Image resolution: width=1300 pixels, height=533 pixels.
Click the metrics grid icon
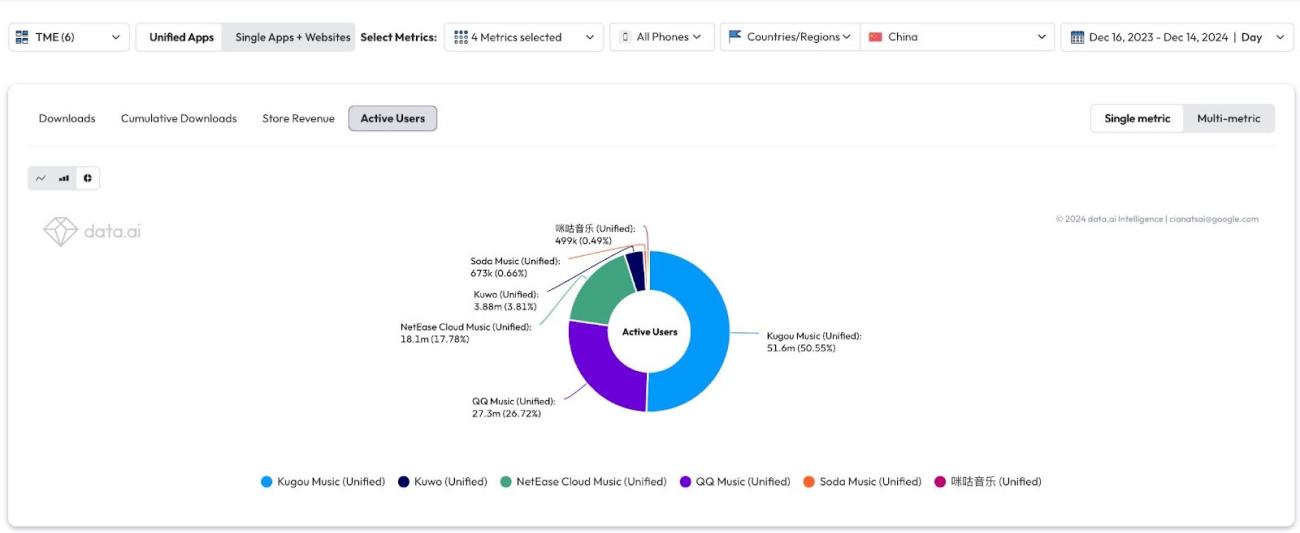click(461, 37)
